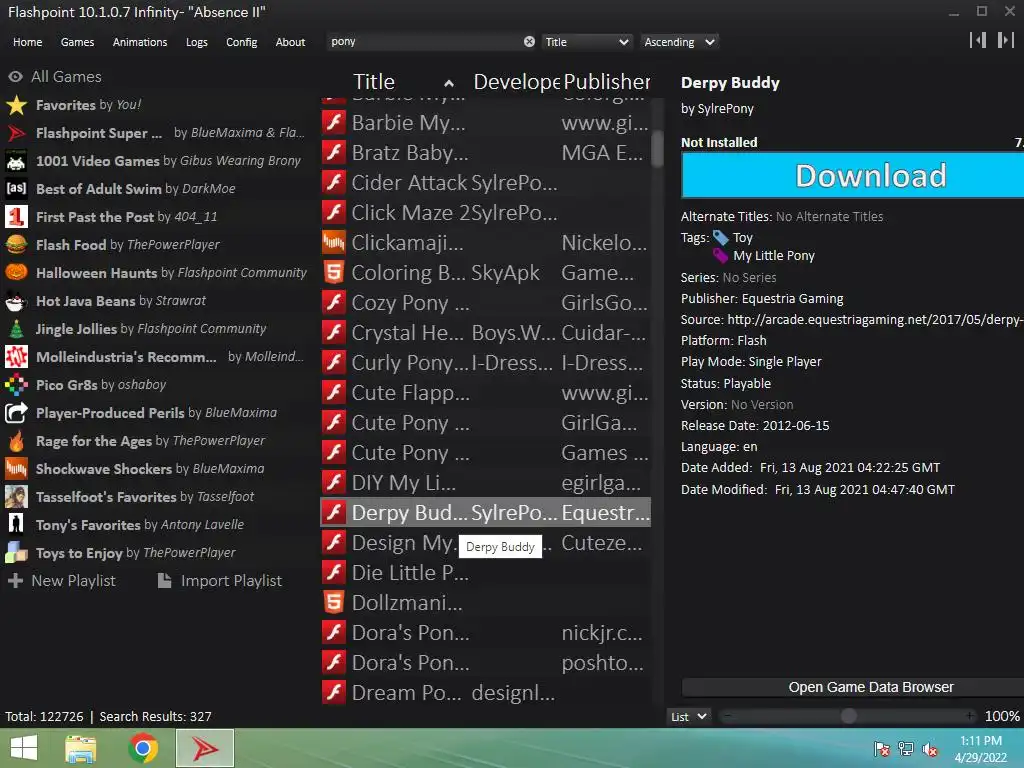Toggle the right sidebar visibility
Image resolution: width=1024 pixels, height=768 pixels.
(x=1006, y=40)
